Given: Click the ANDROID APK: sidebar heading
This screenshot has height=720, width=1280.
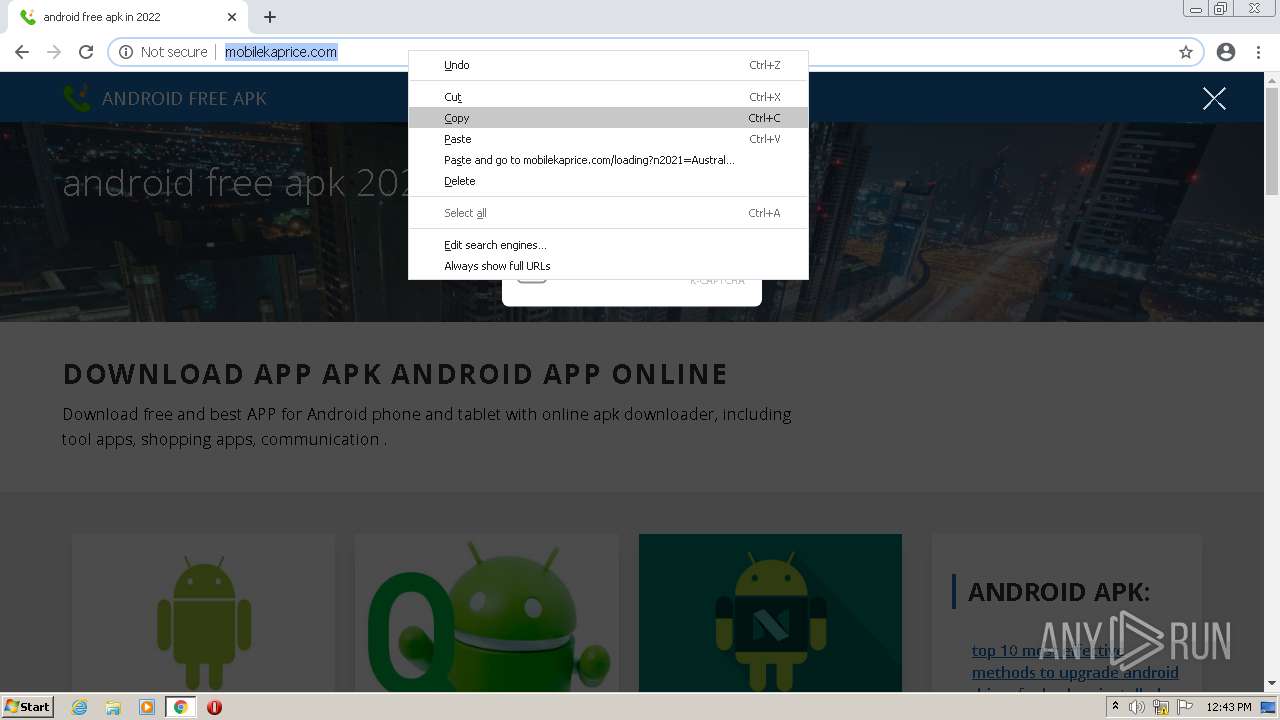Looking at the screenshot, I should coord(1059,592).
